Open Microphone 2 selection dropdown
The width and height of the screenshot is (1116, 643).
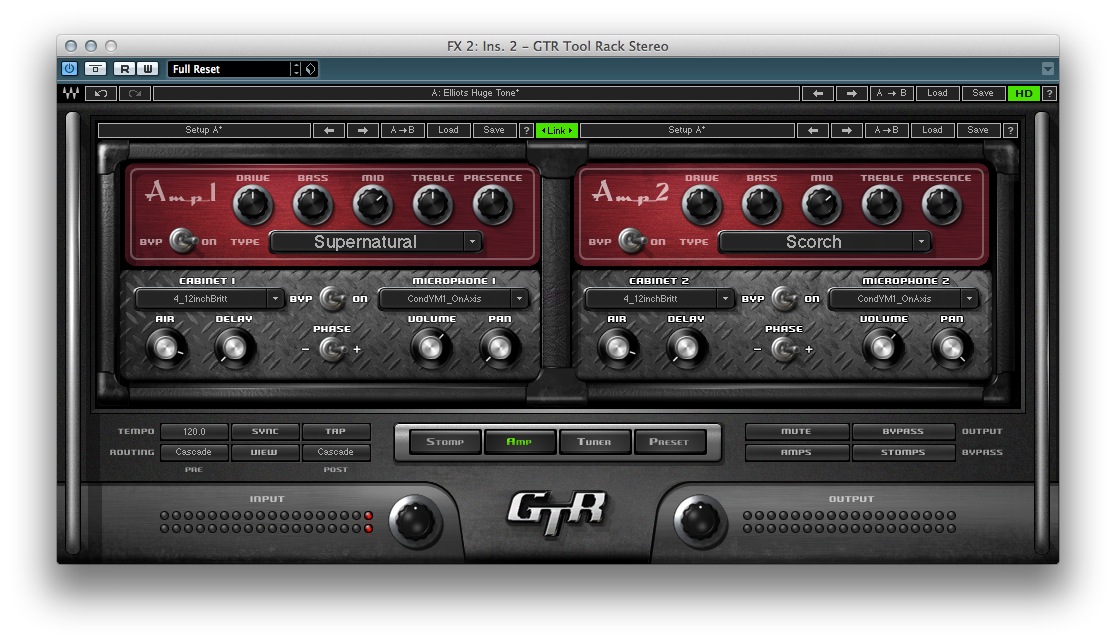click(903, 299)
